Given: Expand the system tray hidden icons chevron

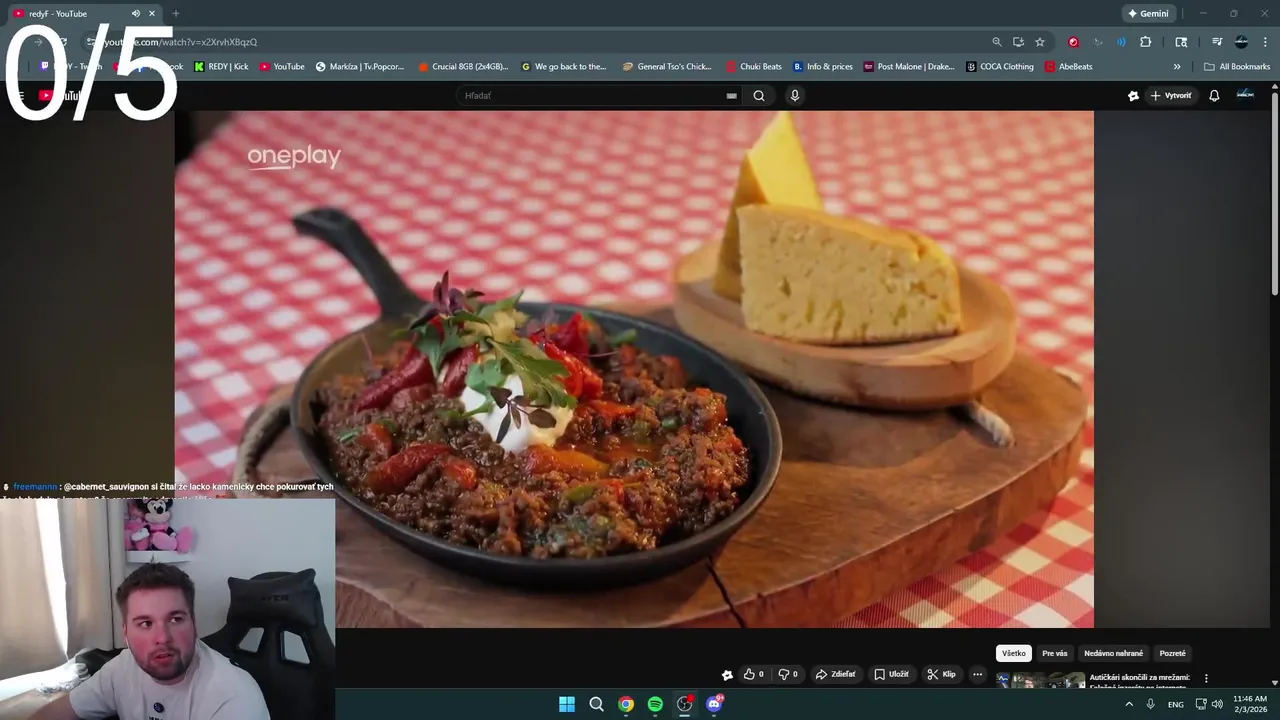Looking at the screenshot, I should [x=1129, y=704].
